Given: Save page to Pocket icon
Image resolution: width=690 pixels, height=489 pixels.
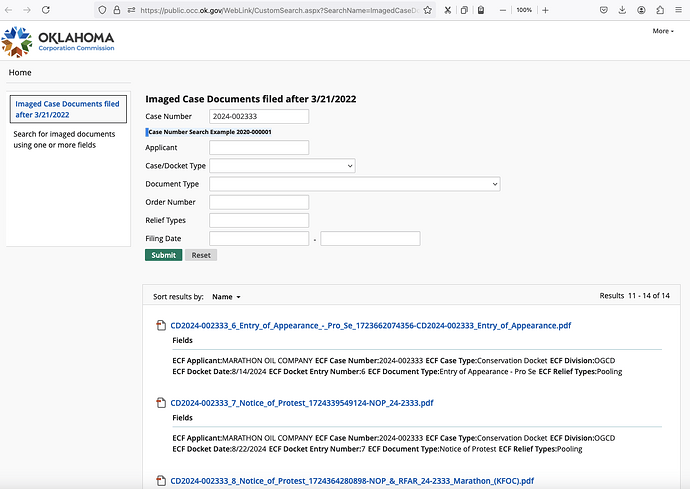Looking at the screenshot, I should [604, 9].
